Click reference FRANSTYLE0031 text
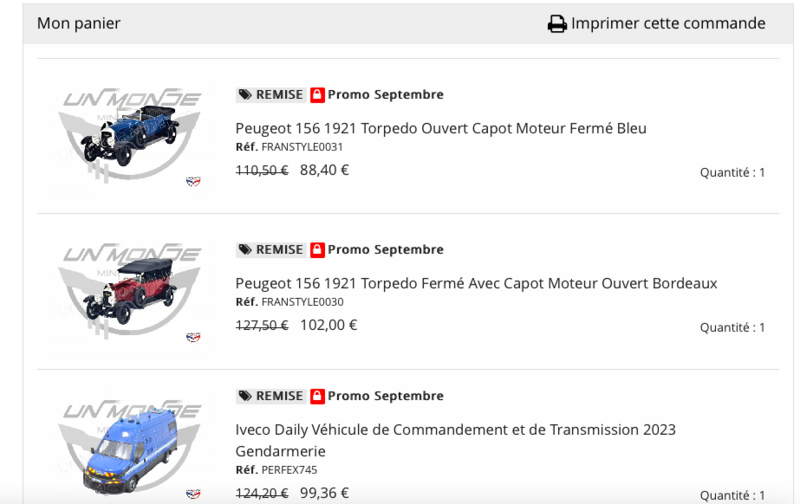This screenshot has width=800, height=504. point(302,147)
